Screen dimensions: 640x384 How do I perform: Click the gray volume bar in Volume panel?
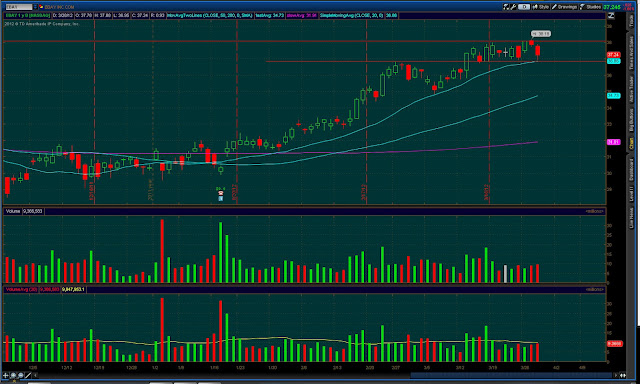pyautogui.click(x=505, y=274)
